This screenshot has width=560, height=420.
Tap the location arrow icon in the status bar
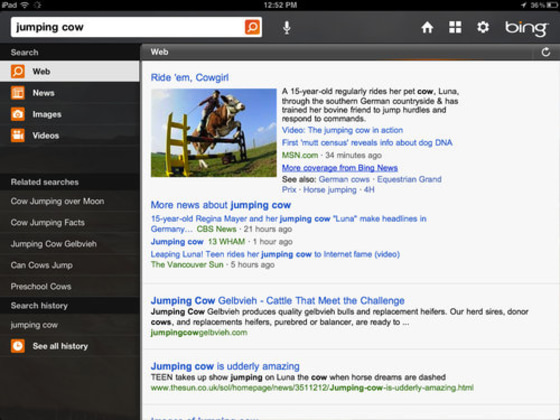pyautogui.click(x=524, y=5)
